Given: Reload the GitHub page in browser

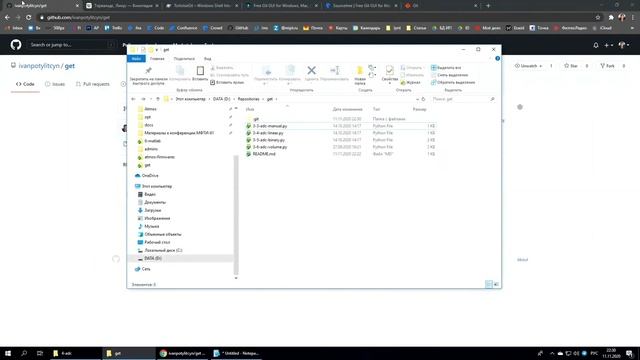Looking at the screenshot, I should pyautogui.click(x=28, y=18).
